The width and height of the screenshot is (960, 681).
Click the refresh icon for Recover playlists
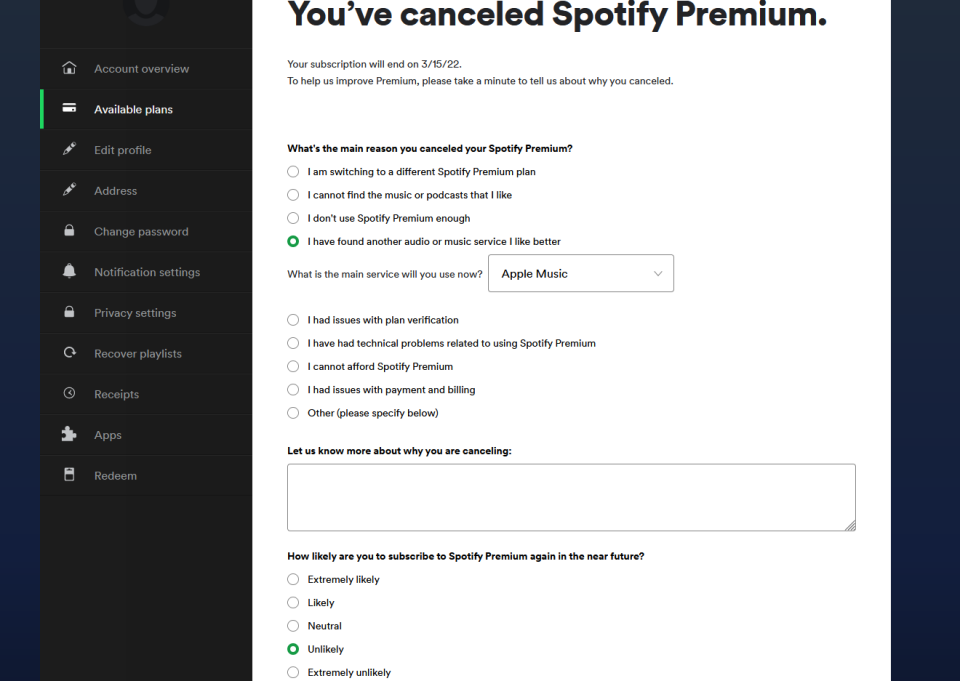tap(69, 353)
